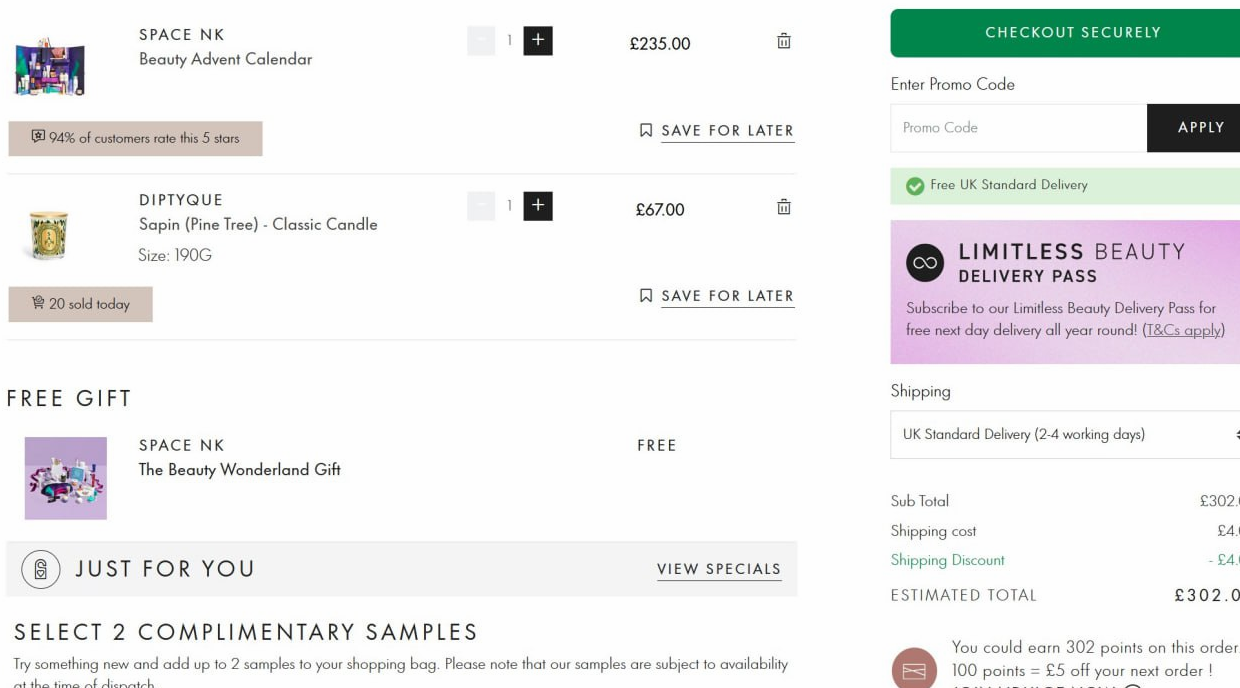Increase Beauty Advent Calendar quantity with plus

pyautogui.click(x=538, y=41)
